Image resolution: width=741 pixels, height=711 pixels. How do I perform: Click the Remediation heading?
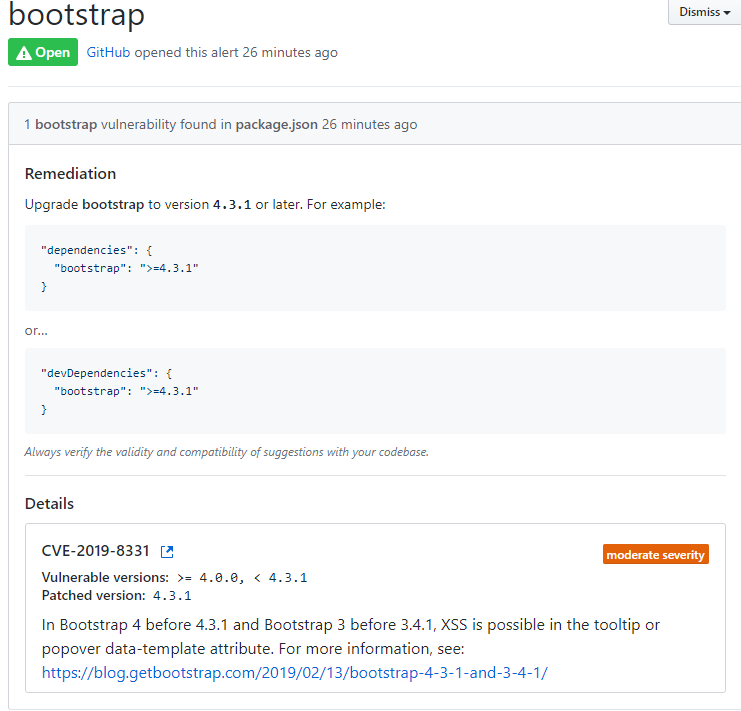(x=70, y=173)
